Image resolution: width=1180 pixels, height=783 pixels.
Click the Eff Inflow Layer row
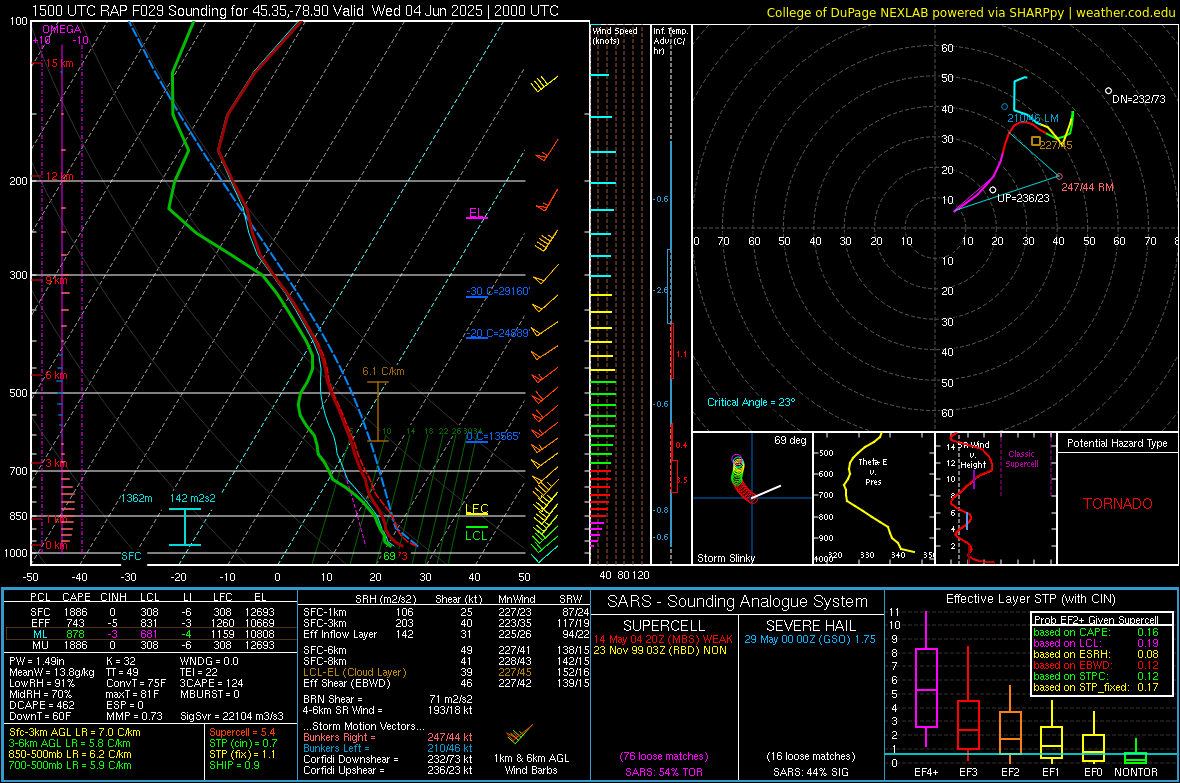(x=446, y=634)
